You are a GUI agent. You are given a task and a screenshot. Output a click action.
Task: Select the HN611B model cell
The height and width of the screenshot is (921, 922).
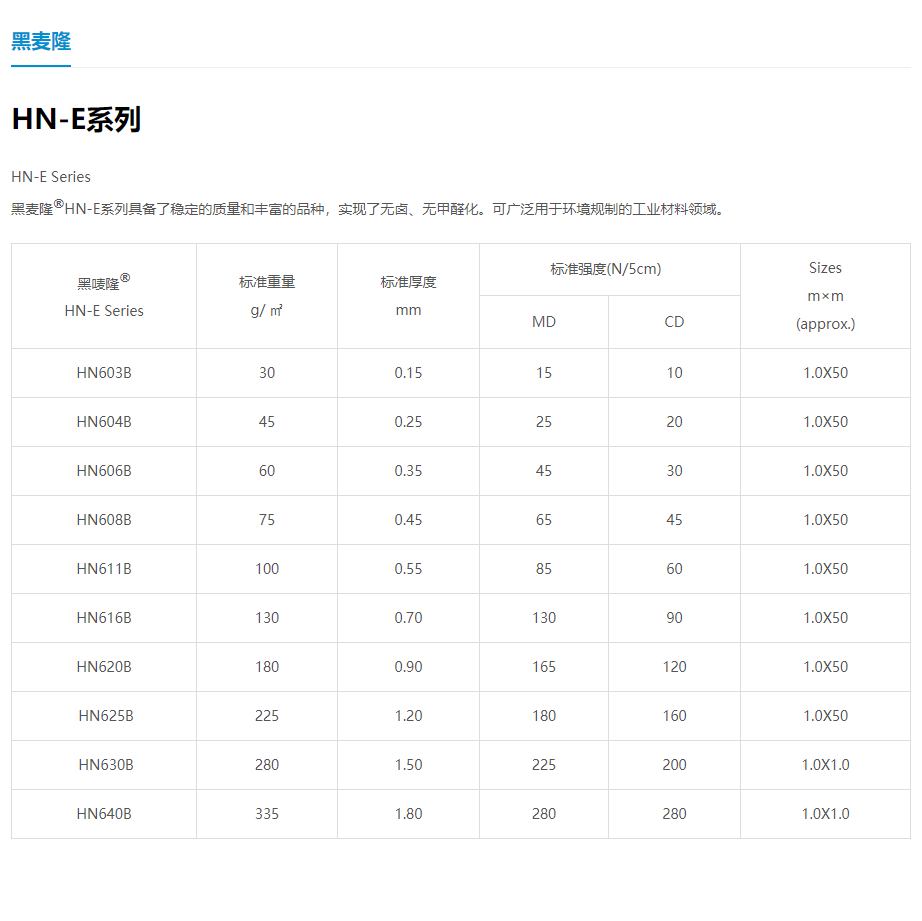(x=104, y=569)
